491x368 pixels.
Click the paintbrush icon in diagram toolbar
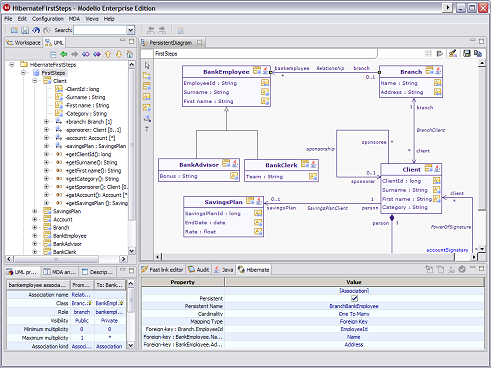coord(453,53)
